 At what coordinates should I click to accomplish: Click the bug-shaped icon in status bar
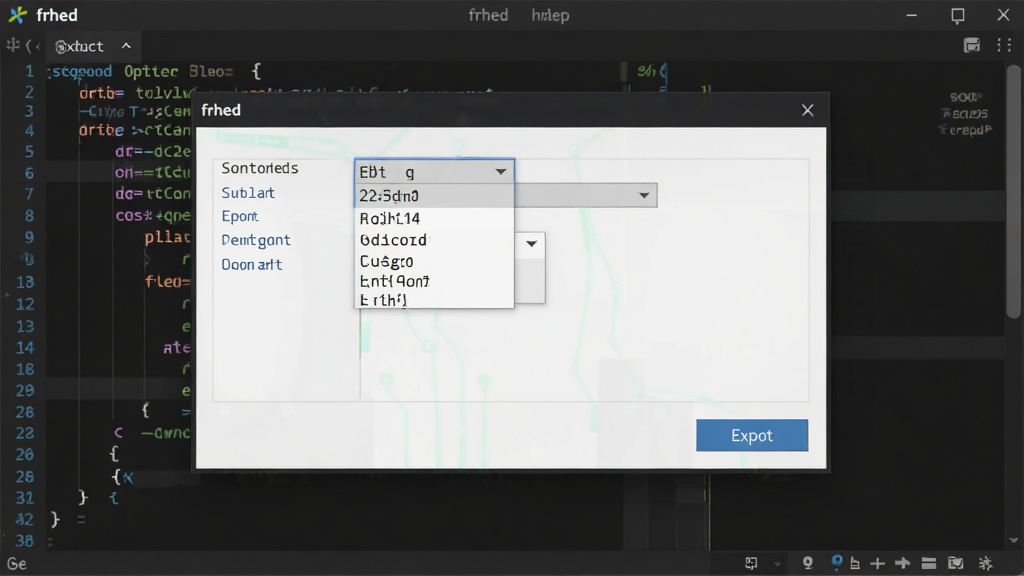pyautogui.click(x=985, y=563)
